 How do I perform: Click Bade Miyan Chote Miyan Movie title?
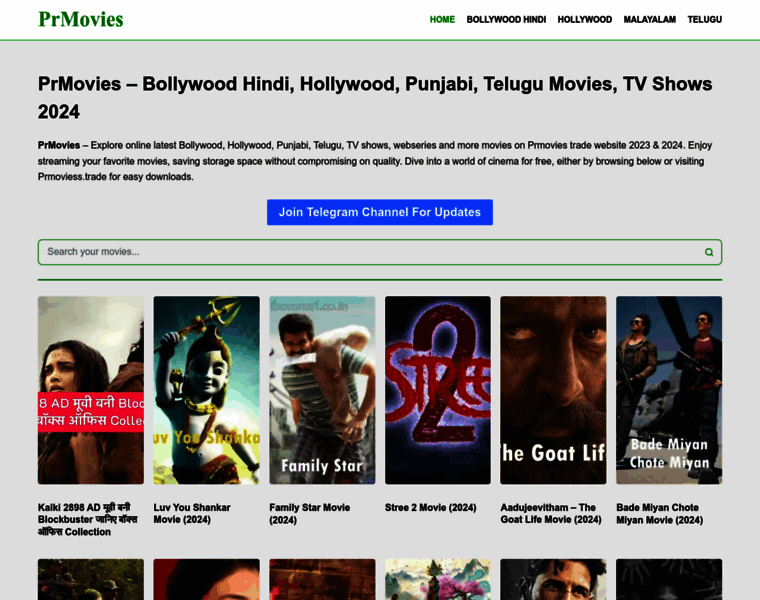point(659,513)
